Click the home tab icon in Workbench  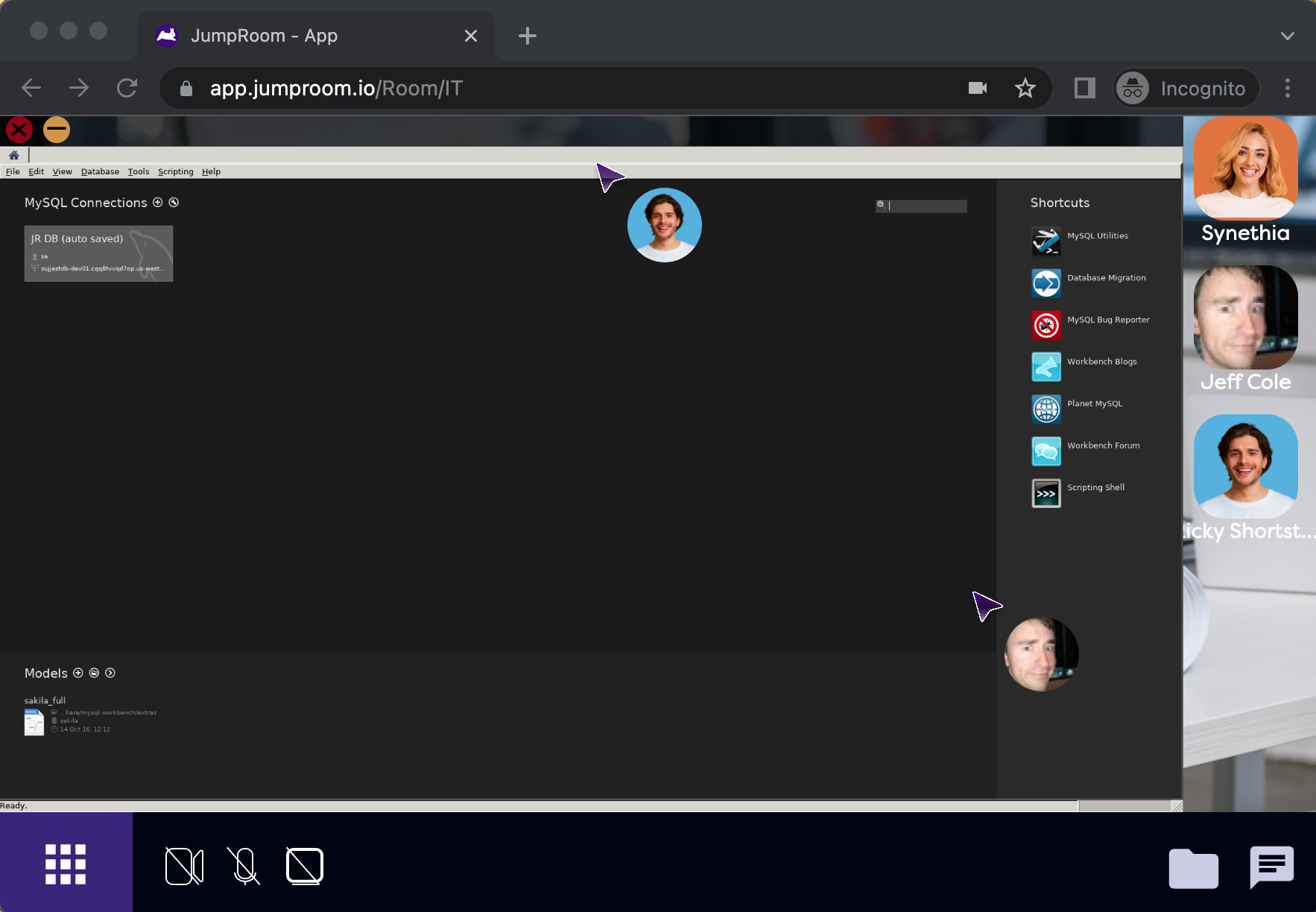click(13, 155)
